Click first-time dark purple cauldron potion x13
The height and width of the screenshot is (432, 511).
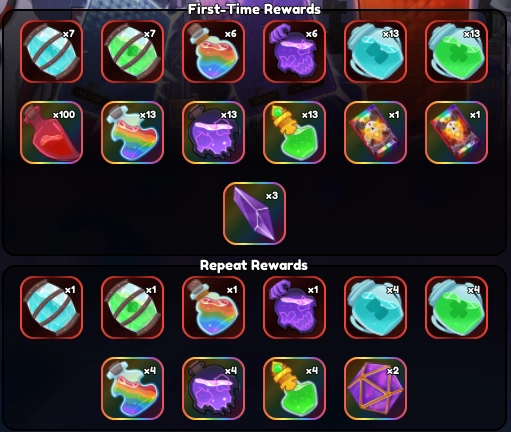213,132
